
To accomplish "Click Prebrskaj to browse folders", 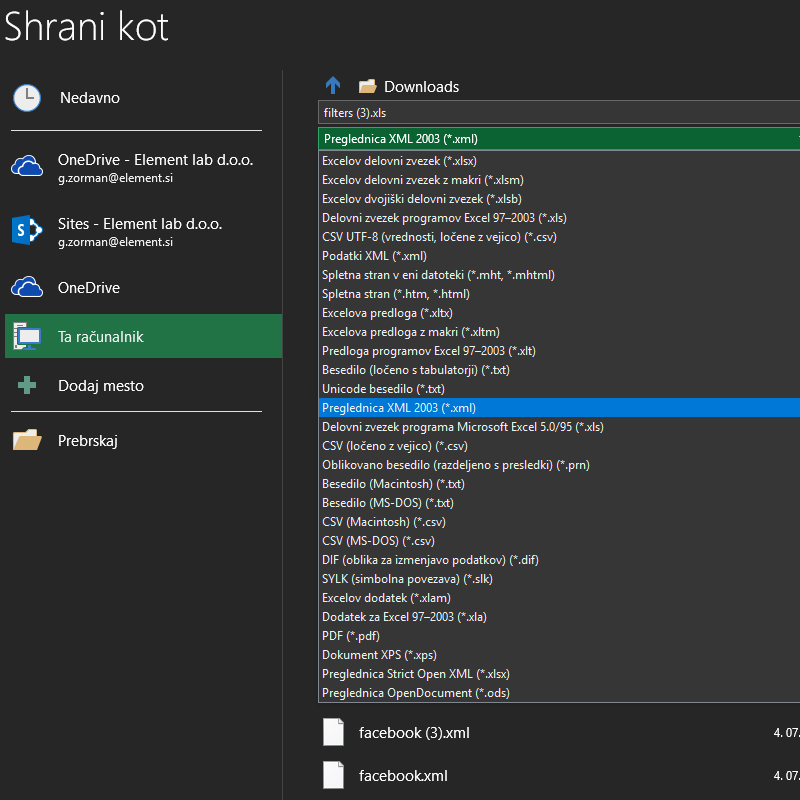I will click(x=143, y=440).
